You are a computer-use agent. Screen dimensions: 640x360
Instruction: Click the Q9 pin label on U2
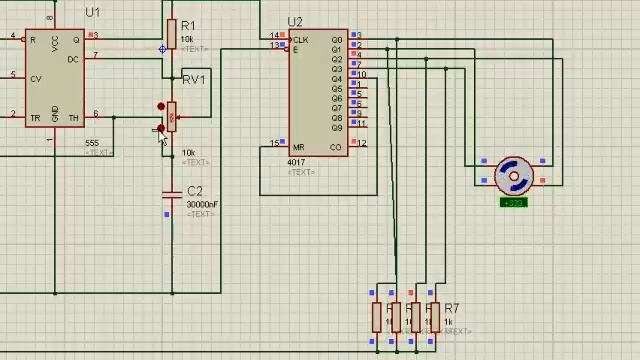[337, 128]
